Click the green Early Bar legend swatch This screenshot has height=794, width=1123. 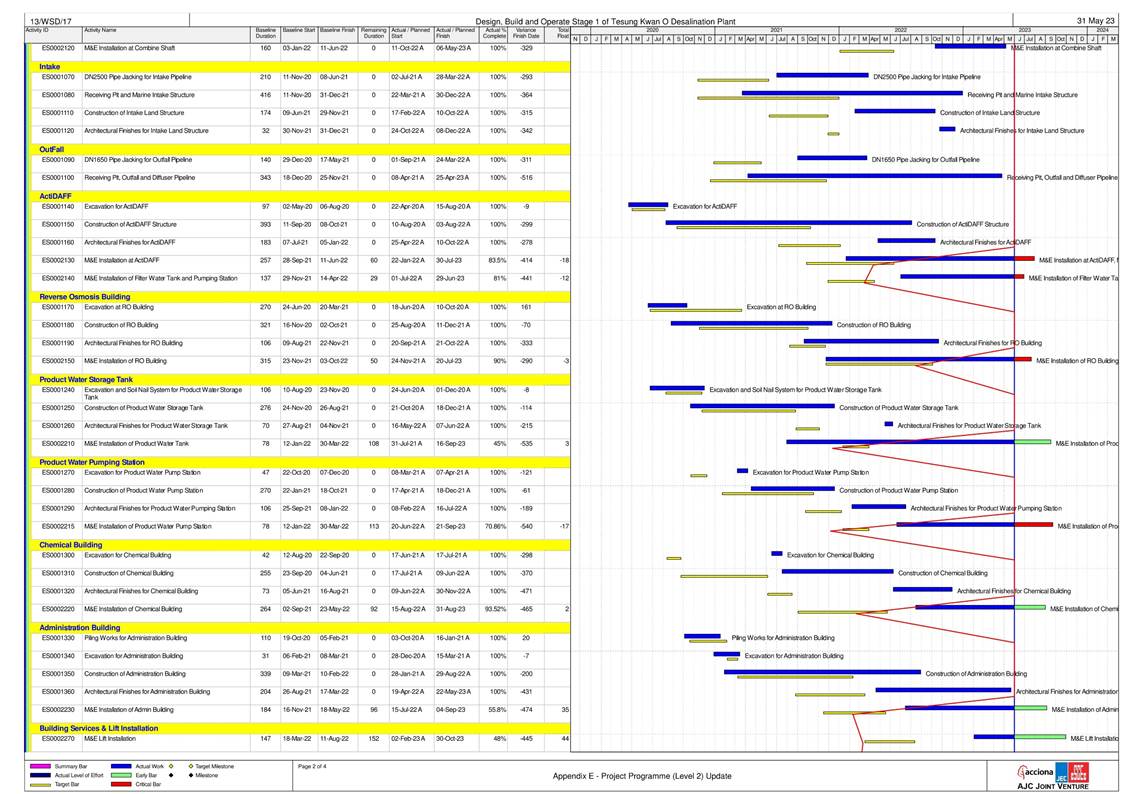pos(122,775)
